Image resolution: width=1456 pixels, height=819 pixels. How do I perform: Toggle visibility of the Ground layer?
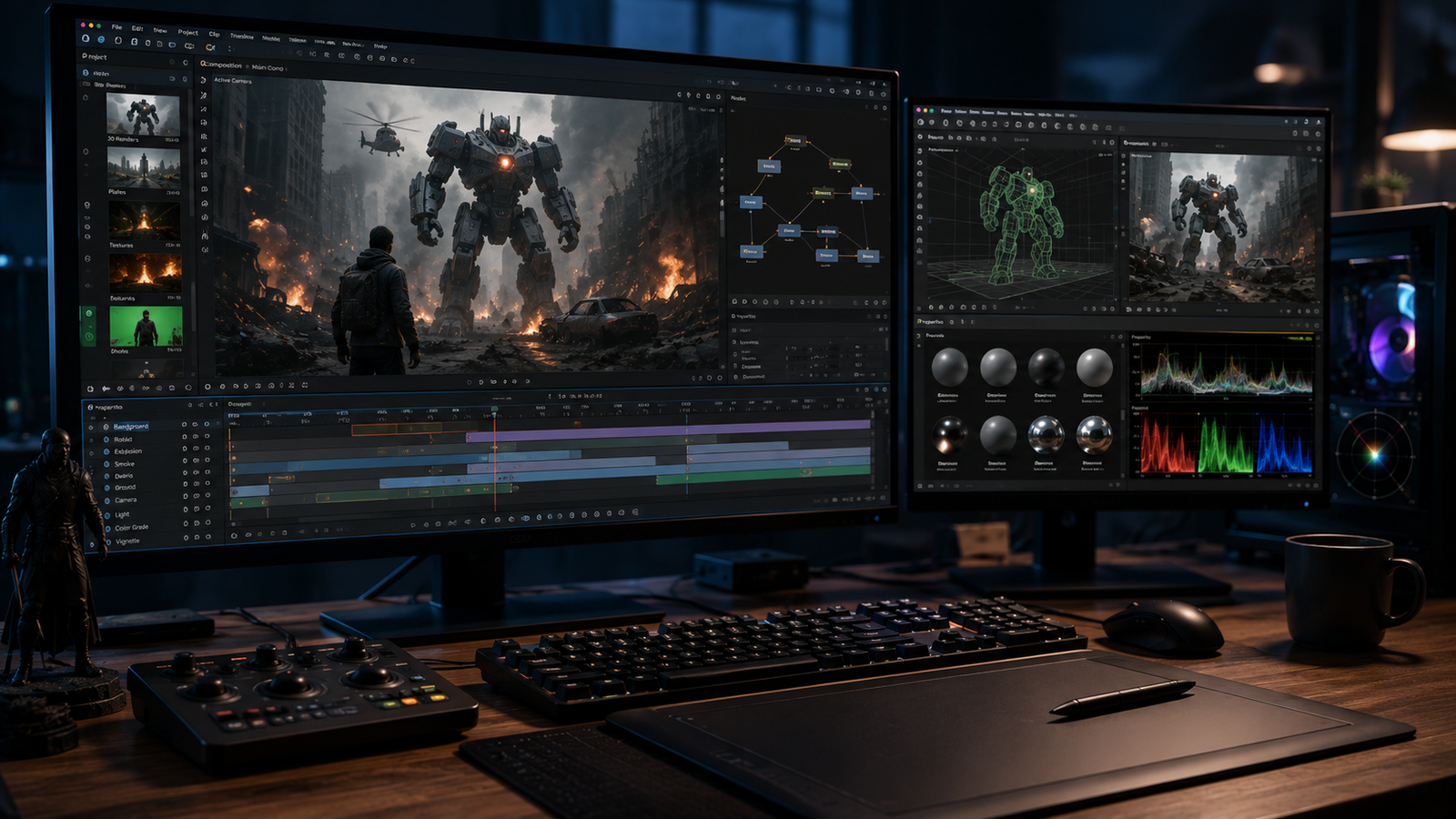click(108, 489)
